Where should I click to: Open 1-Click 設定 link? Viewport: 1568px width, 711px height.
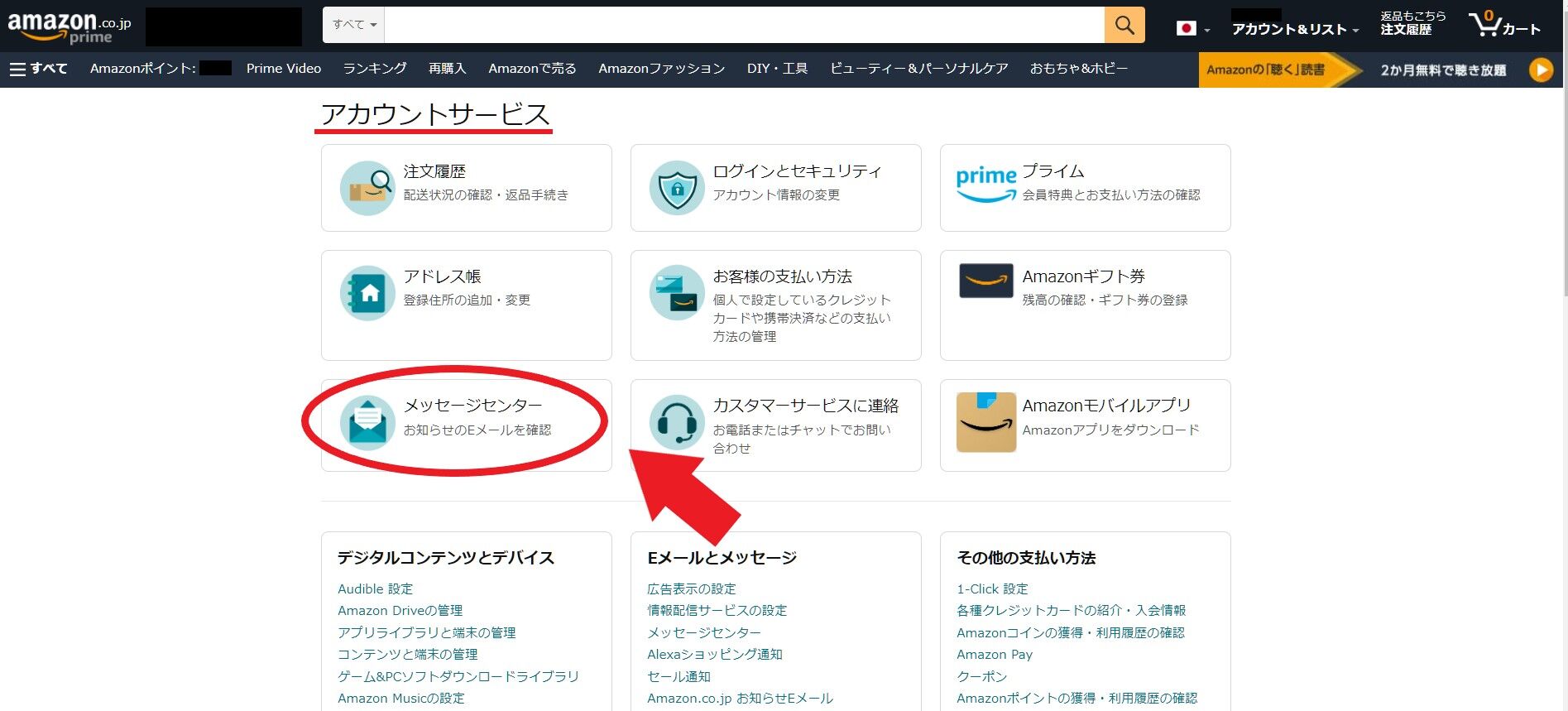(992, 588)
